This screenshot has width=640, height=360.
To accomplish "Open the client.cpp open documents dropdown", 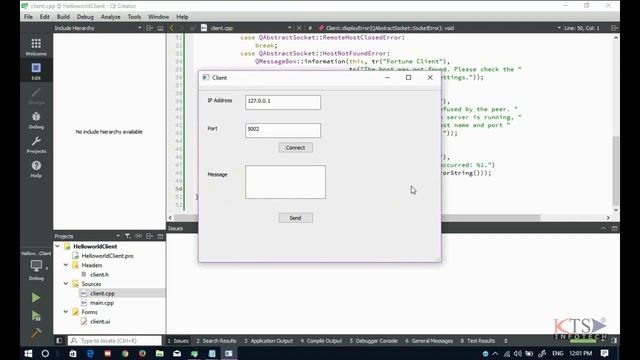I will [x=289, y=28].
